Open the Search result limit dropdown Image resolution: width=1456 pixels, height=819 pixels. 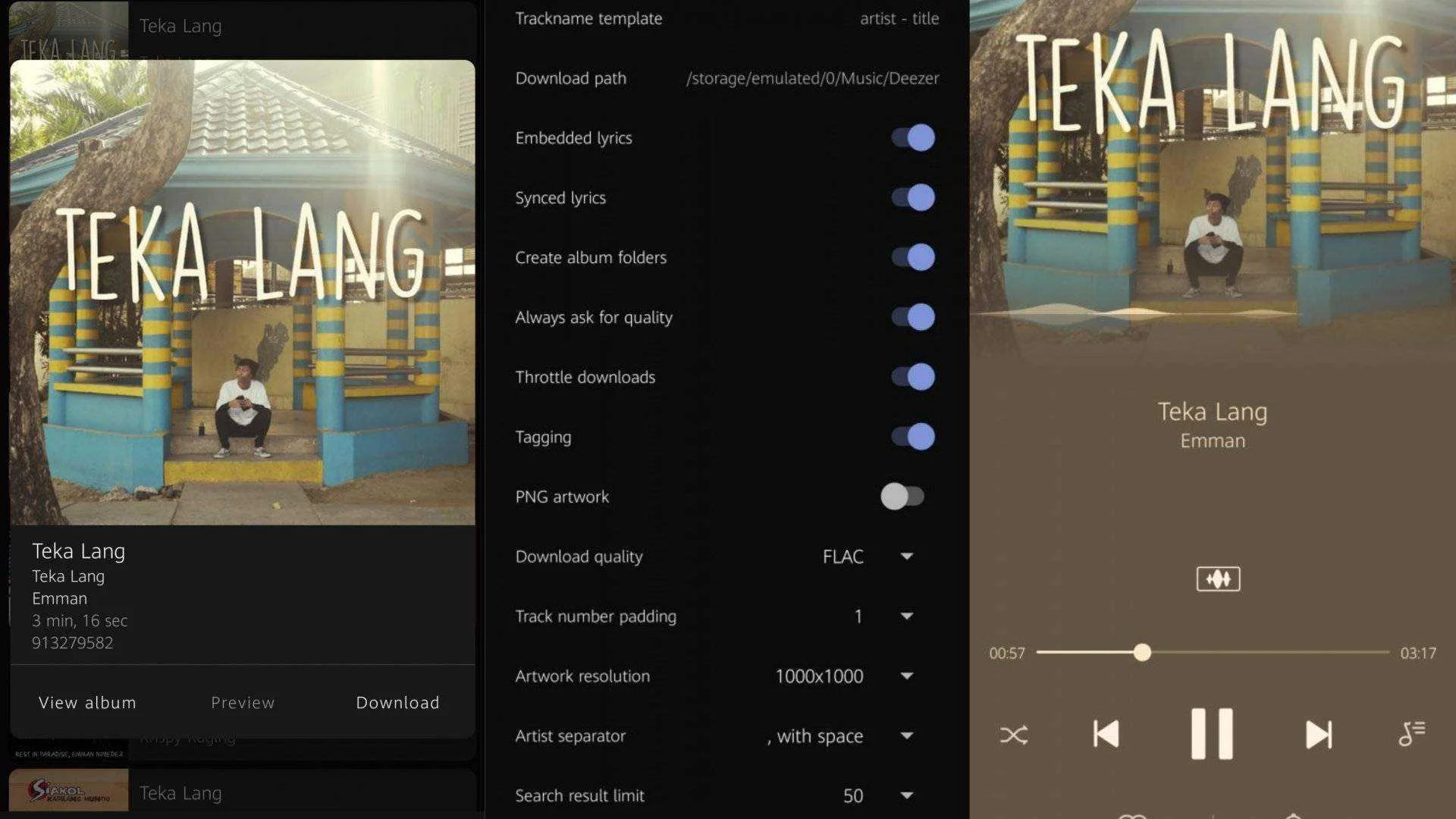(x=878, y=795)
